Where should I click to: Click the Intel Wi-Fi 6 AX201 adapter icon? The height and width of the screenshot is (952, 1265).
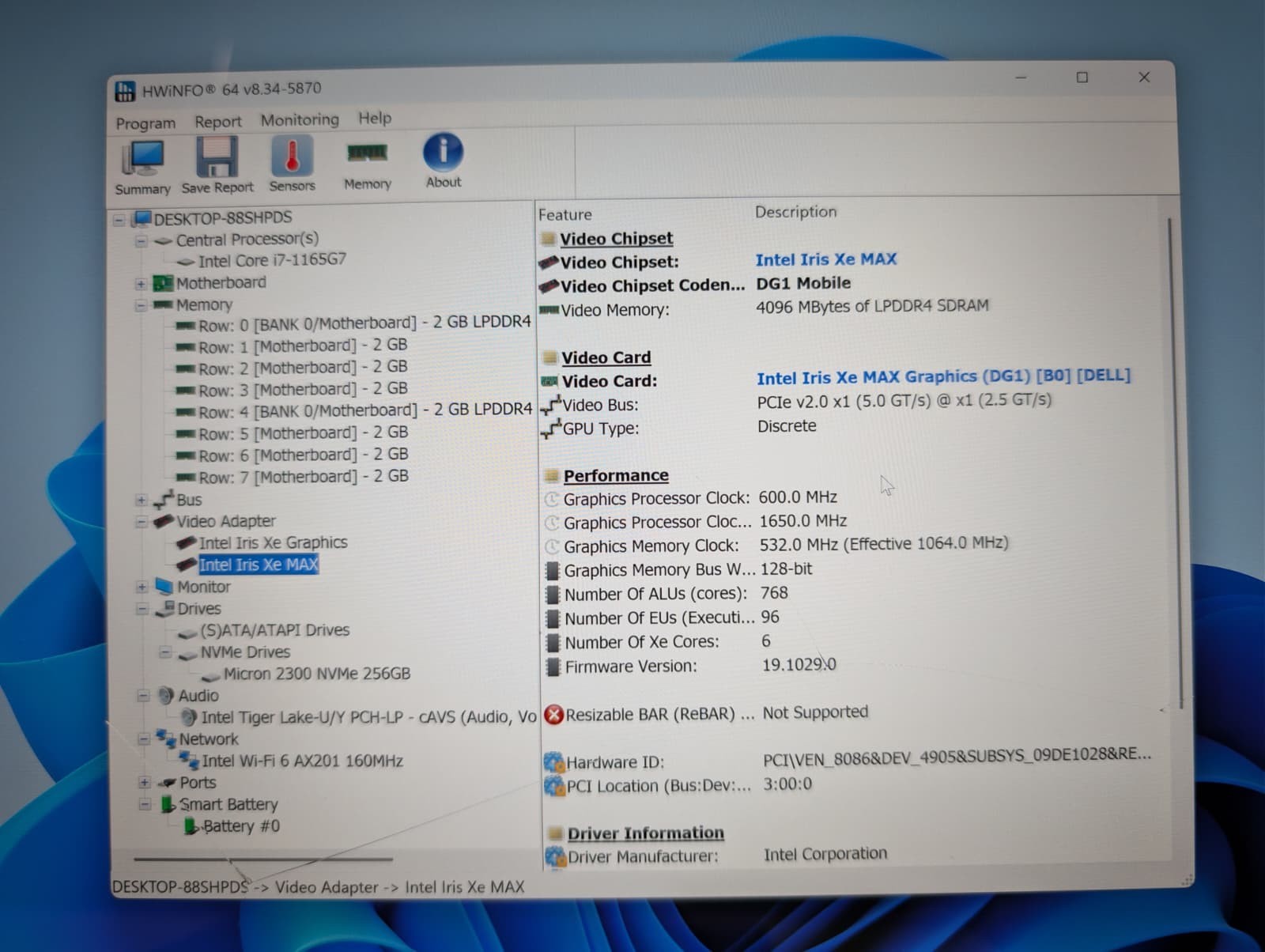click(190, 761)
